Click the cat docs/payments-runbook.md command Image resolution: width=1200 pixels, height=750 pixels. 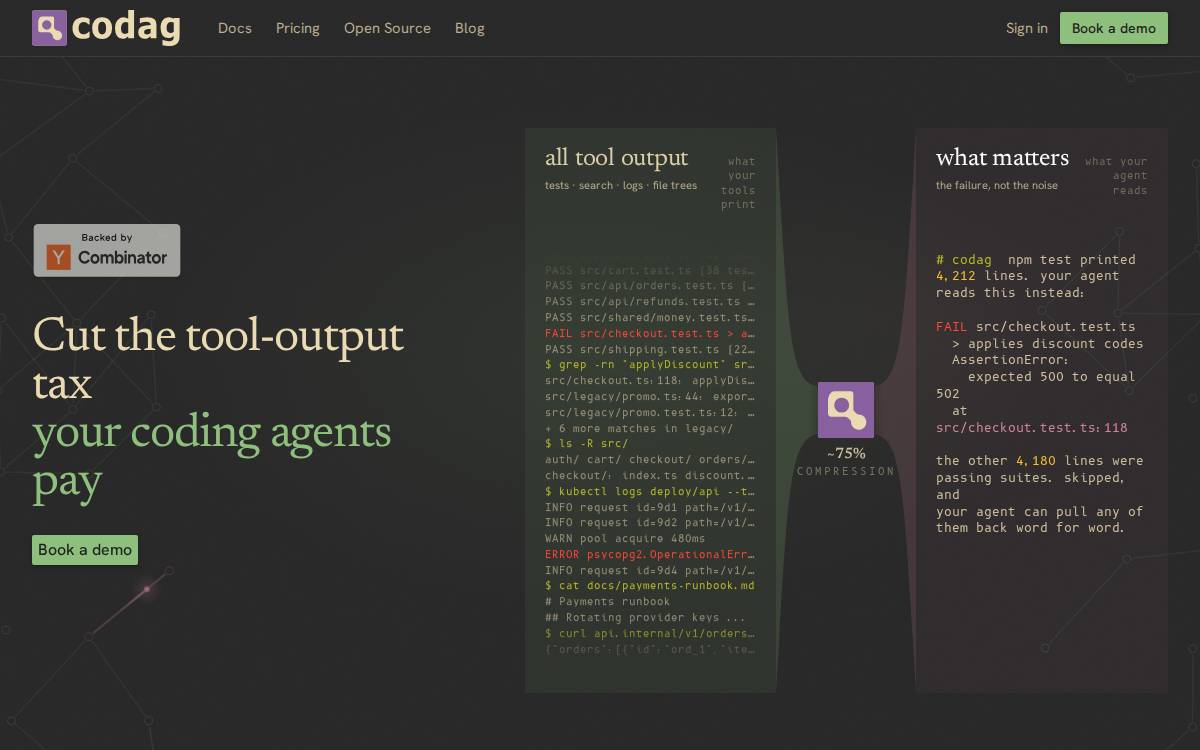(650, 586)
